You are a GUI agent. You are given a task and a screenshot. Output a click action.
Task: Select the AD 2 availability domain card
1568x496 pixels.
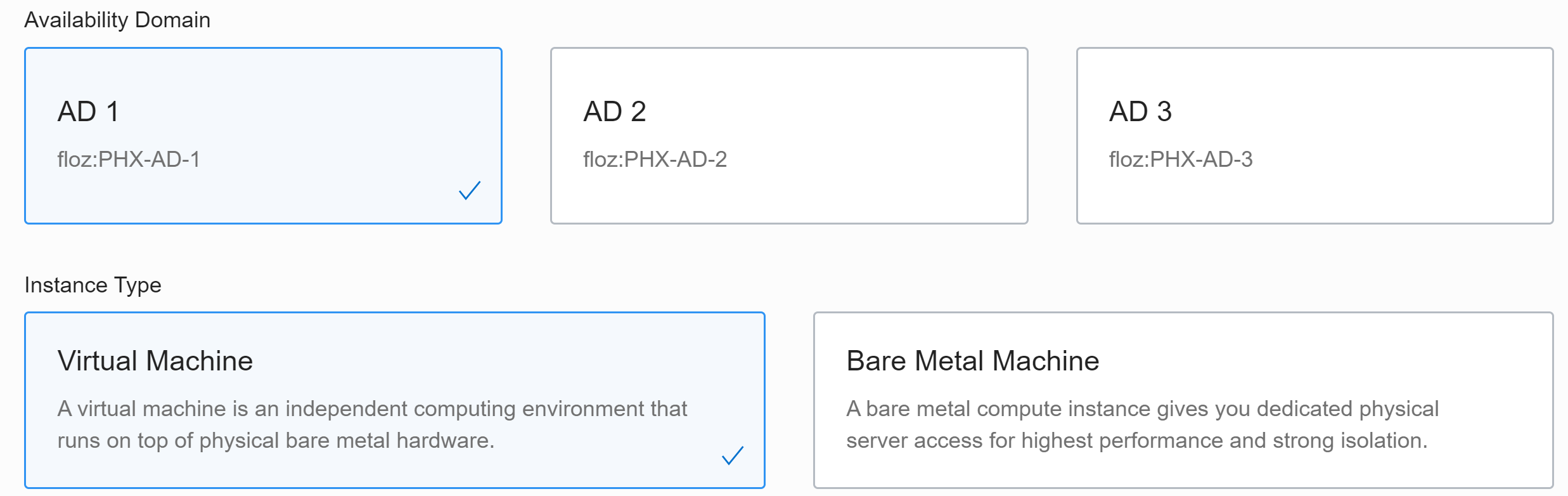(789, 135)
